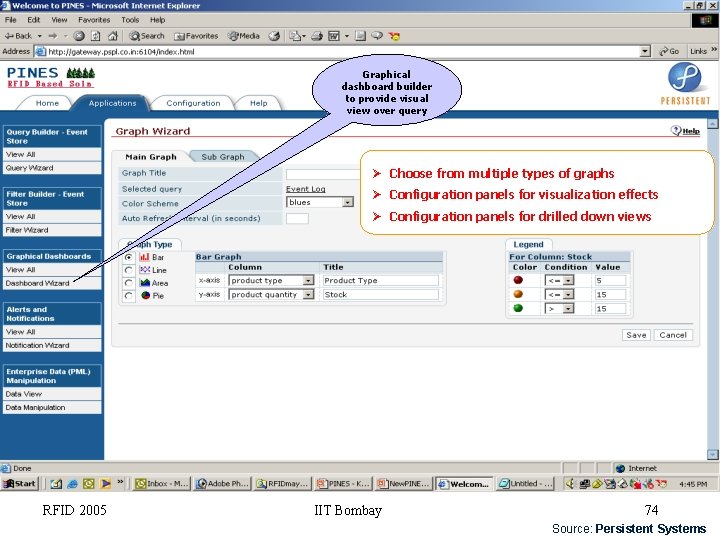Click the browser Back arrow icon
720x540 pixels.
click(x=9, y=36)
